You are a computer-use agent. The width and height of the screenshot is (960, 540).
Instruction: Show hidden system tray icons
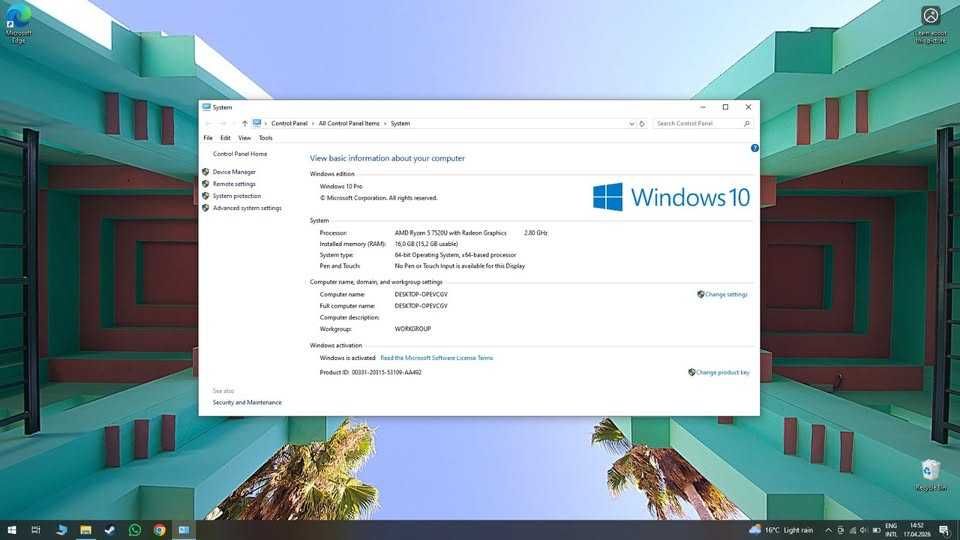click(828, 530)
